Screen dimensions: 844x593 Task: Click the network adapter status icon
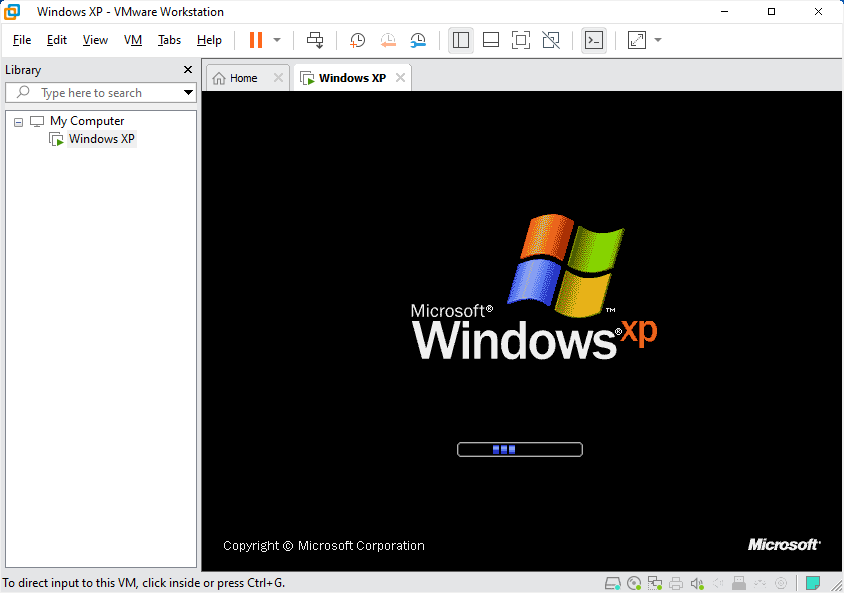[656, 582]
